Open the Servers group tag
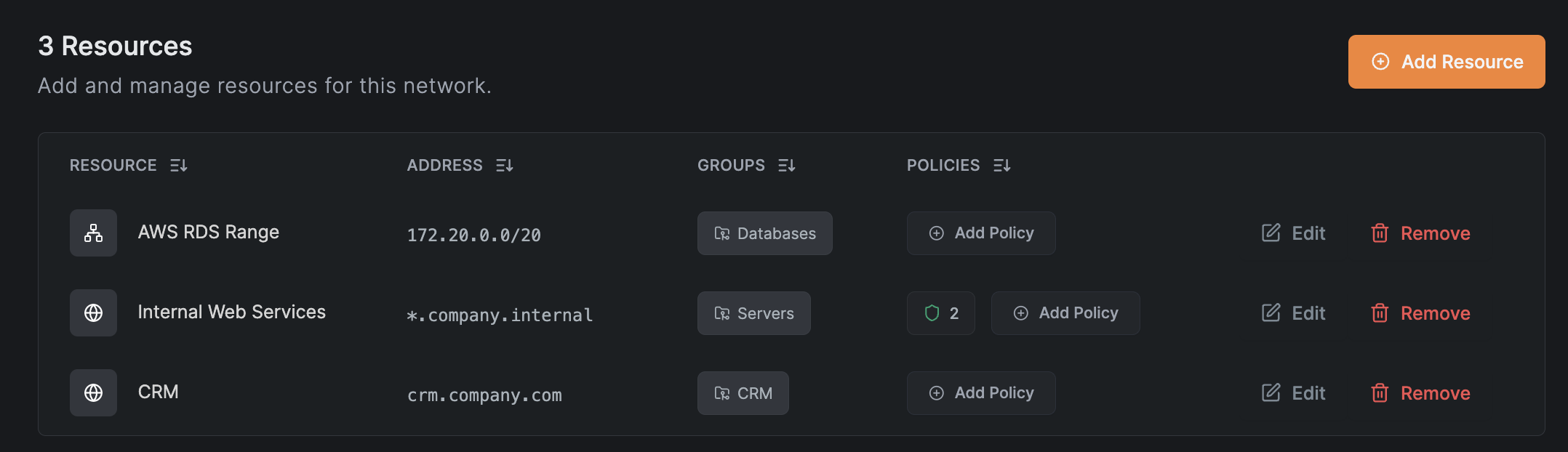Viewport: 1568px width, 452px height. [x=753, y=313]
